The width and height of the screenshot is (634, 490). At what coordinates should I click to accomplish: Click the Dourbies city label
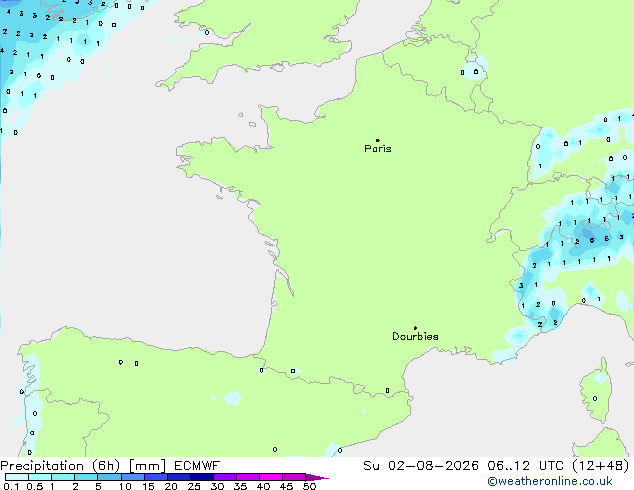coord(415,336)
